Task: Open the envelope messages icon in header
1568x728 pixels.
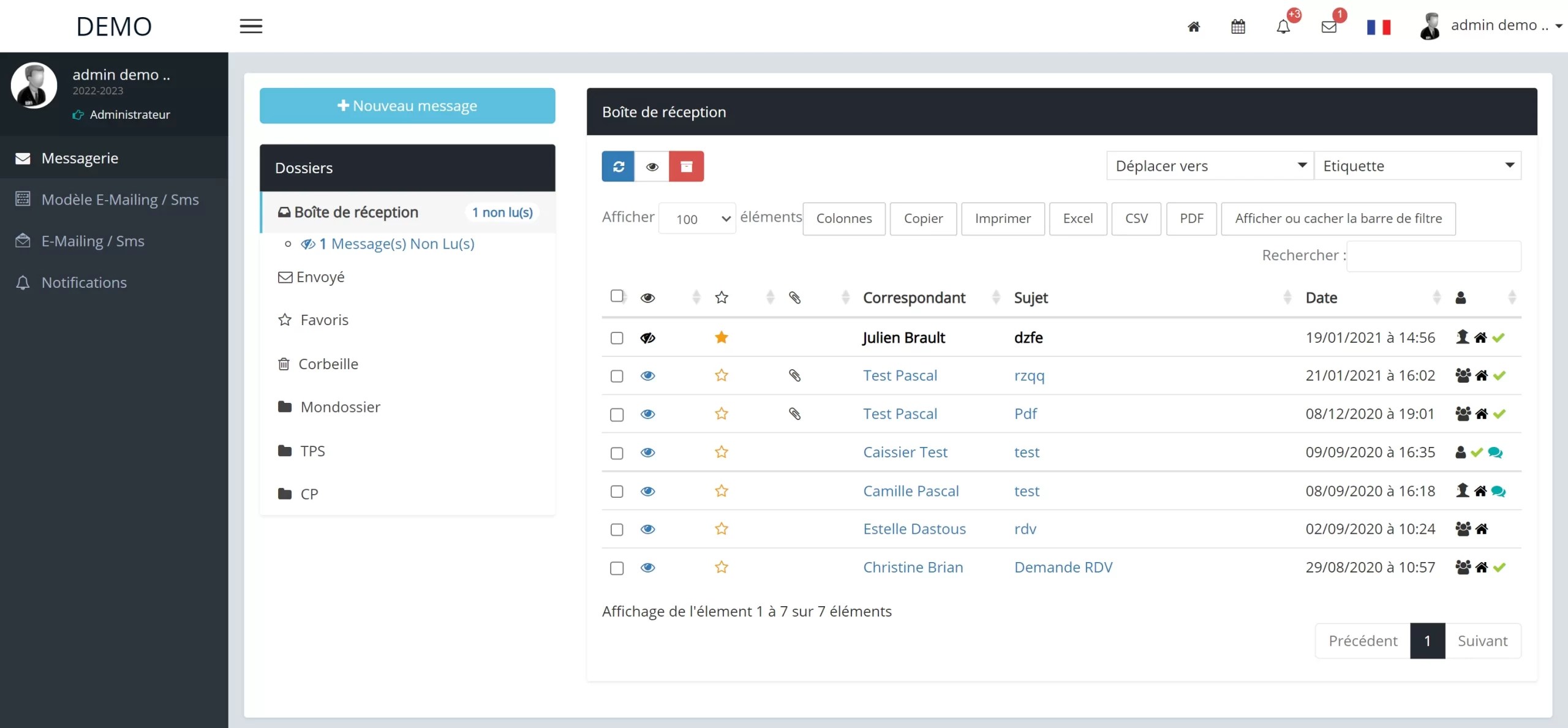Action: [1329, 27]
